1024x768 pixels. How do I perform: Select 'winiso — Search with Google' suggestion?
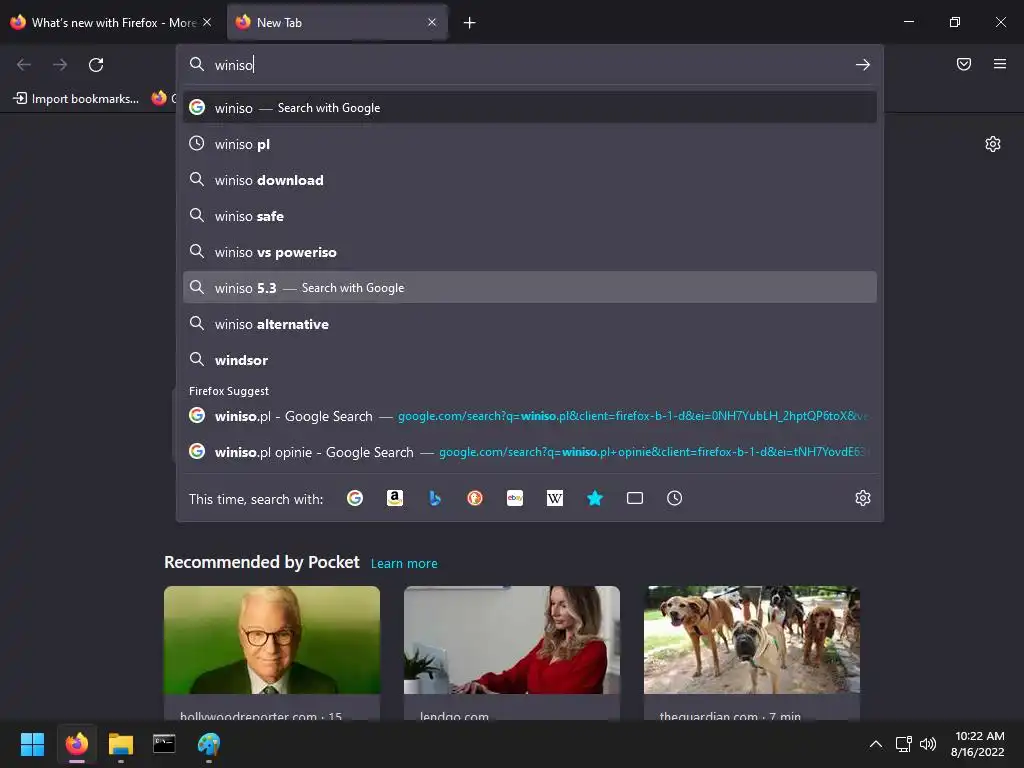click(x=530, y=108)
